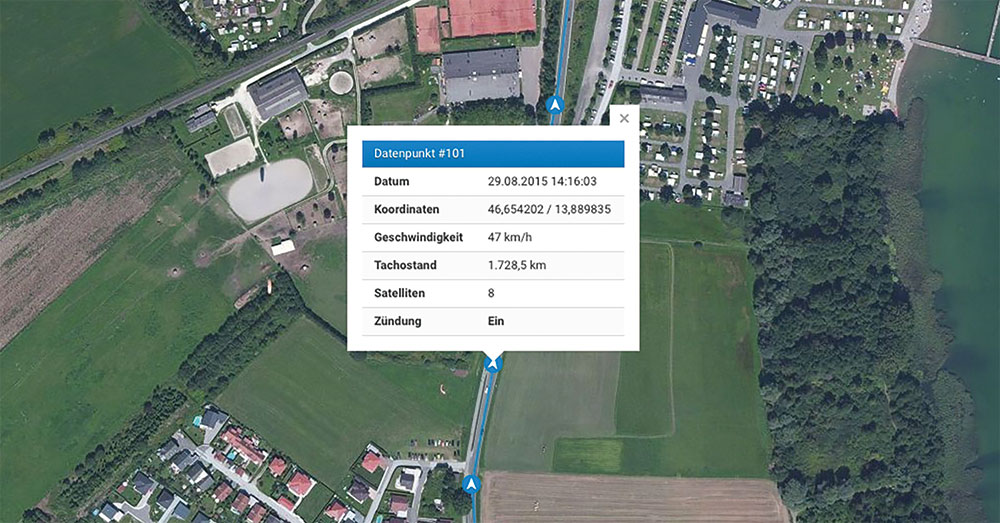Click the odometer value 1.728,5 km
Screen dimensions: 1000x523
517,265
